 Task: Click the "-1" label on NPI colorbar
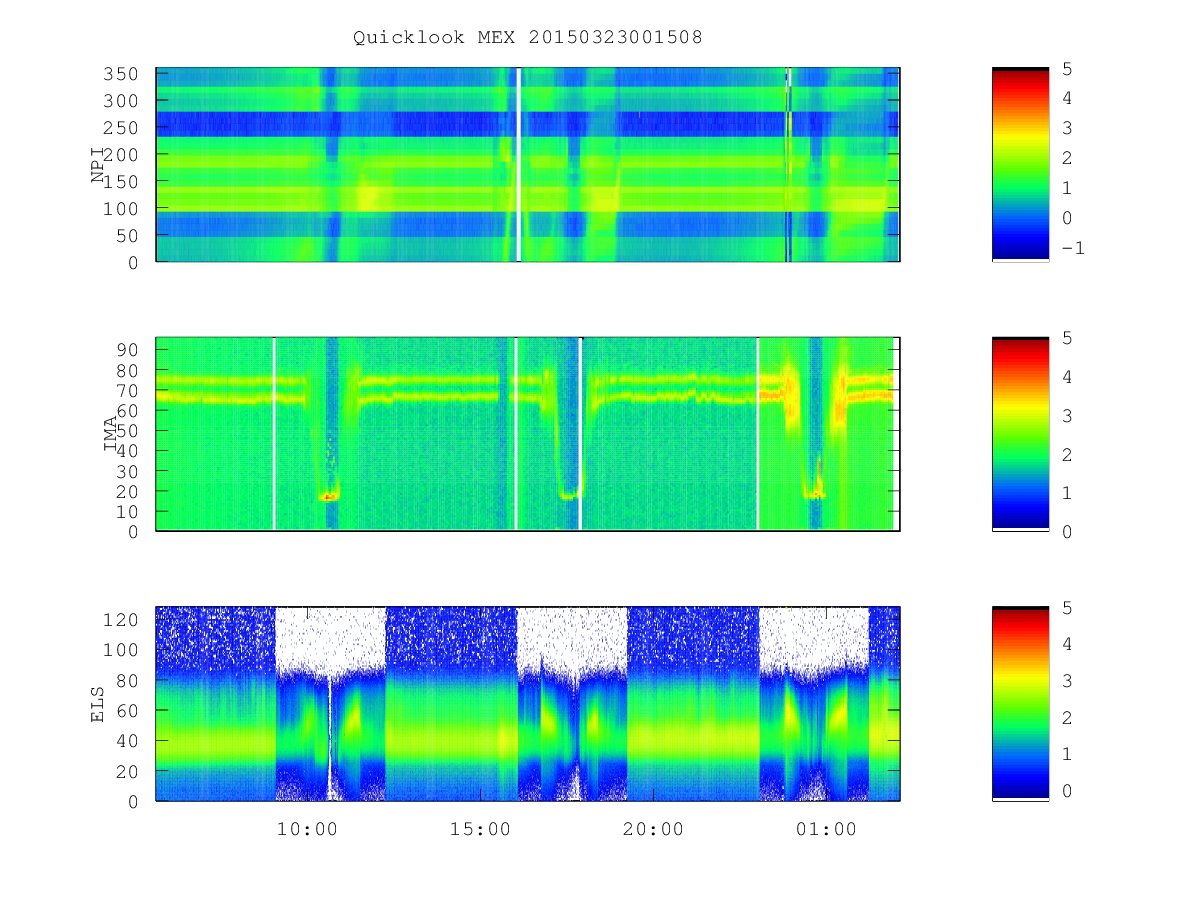tap(1072, 248)
